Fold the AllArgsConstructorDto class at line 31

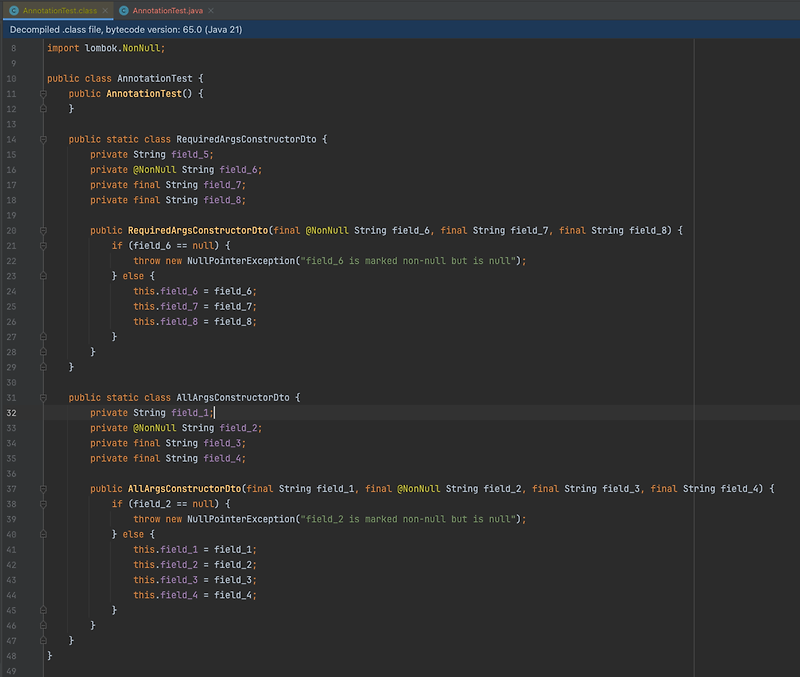coord(43,397)
